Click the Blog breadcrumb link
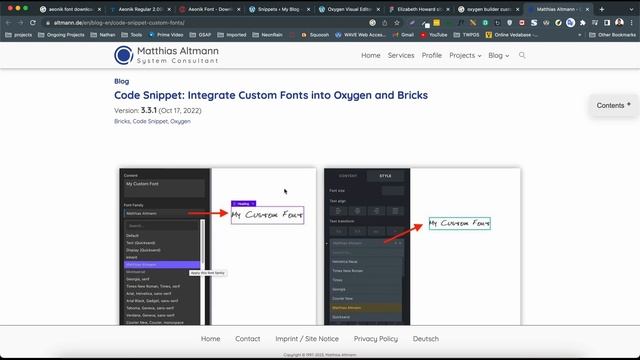The height and width of the screenshot is (360, 640). pos(121,81)
